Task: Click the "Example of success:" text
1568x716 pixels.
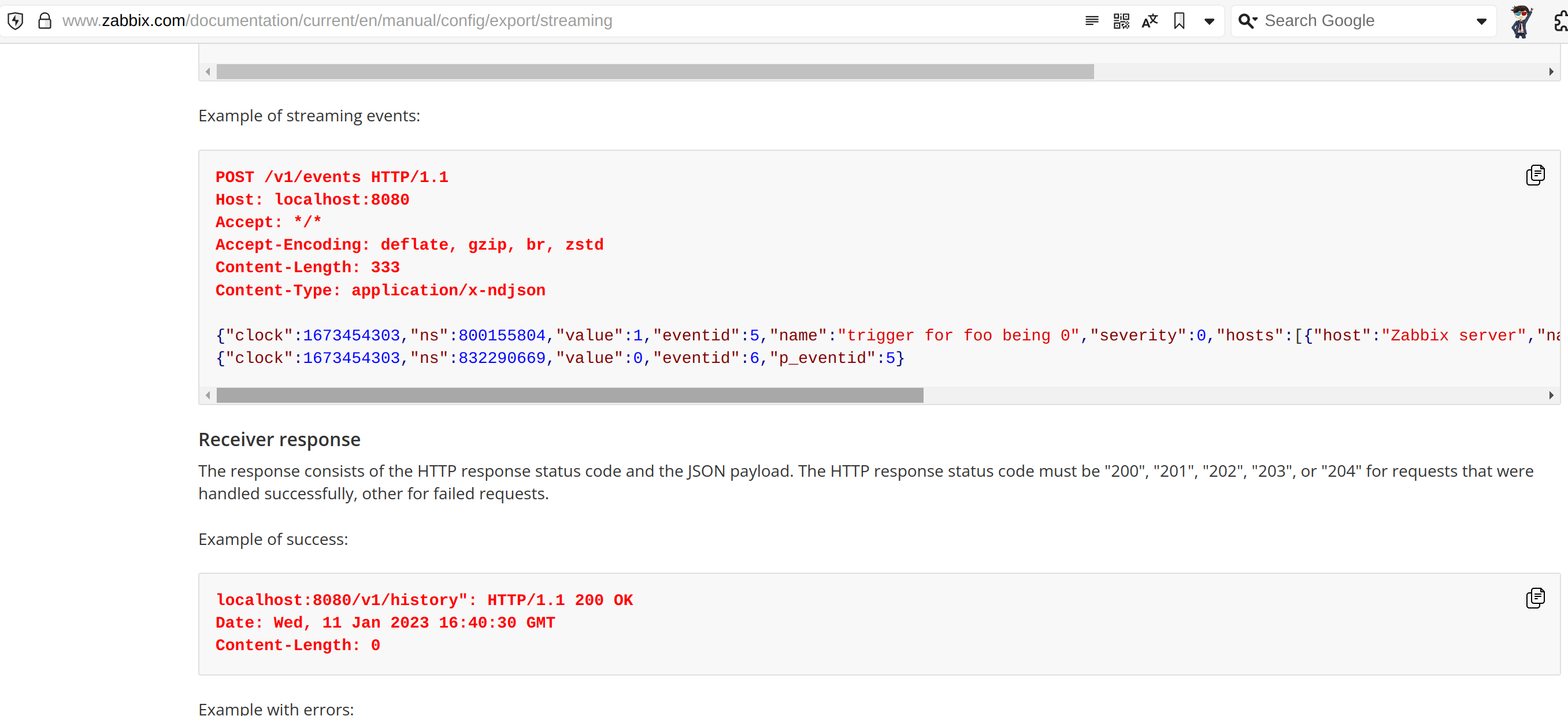Action: (x=273, y=539)
